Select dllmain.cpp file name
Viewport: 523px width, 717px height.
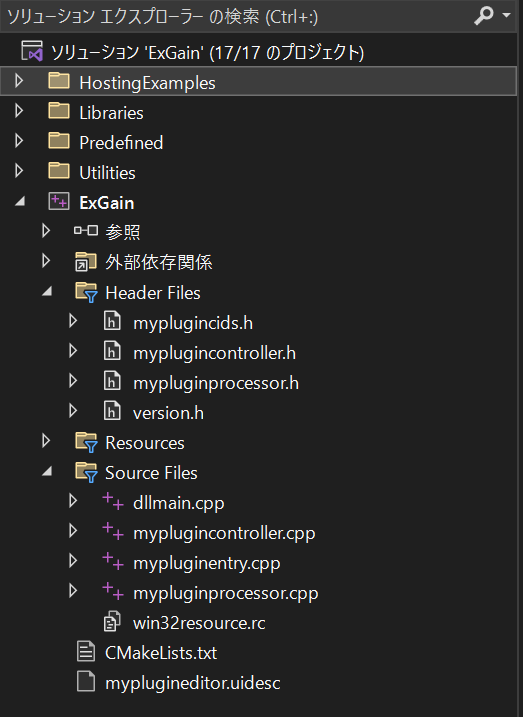[179, 503]
